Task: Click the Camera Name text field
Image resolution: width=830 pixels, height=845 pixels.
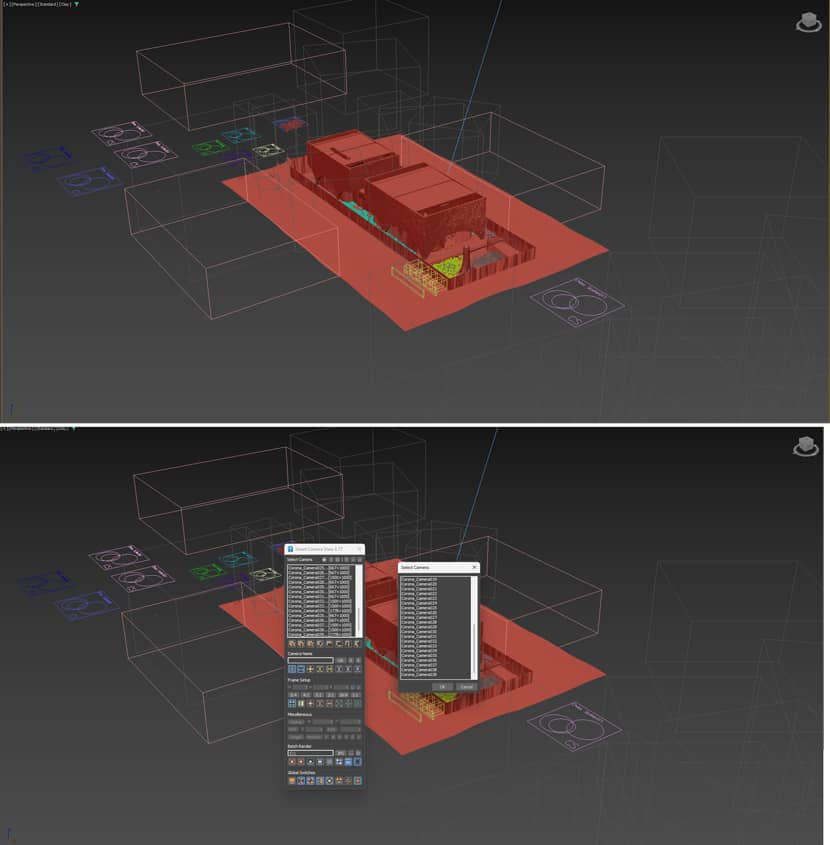Action: click(311, 661)
